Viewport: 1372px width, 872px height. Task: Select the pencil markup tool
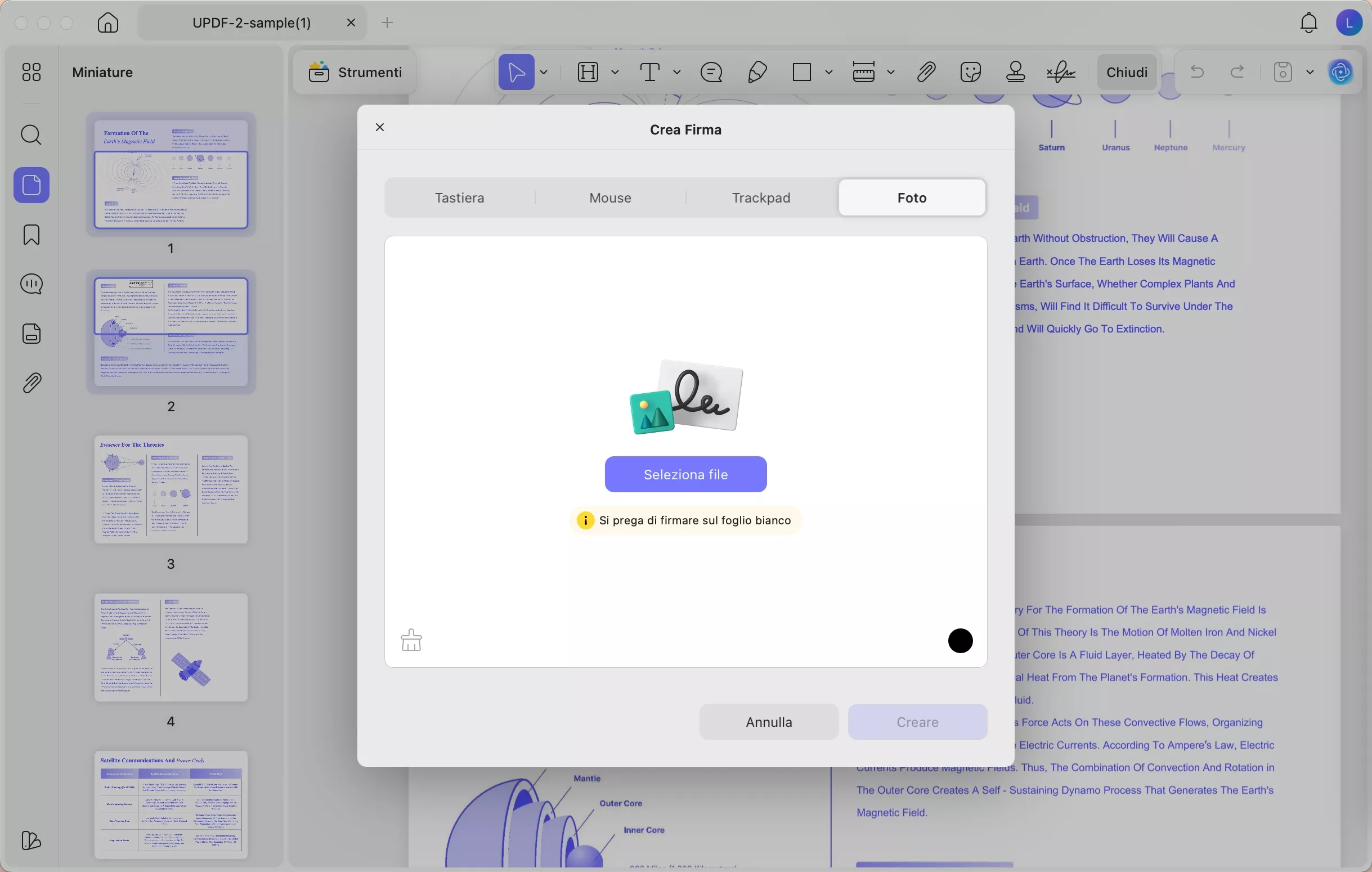(756, 72)
